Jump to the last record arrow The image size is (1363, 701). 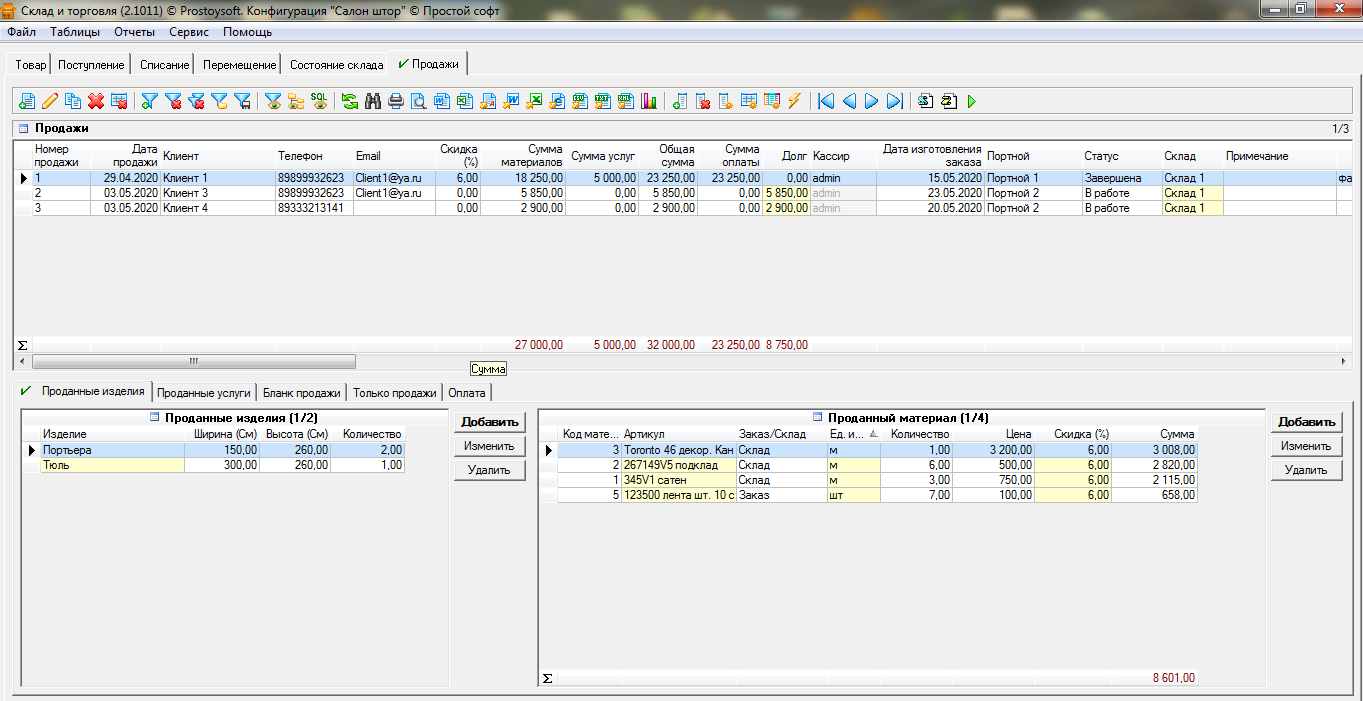[x=895, y=101]
